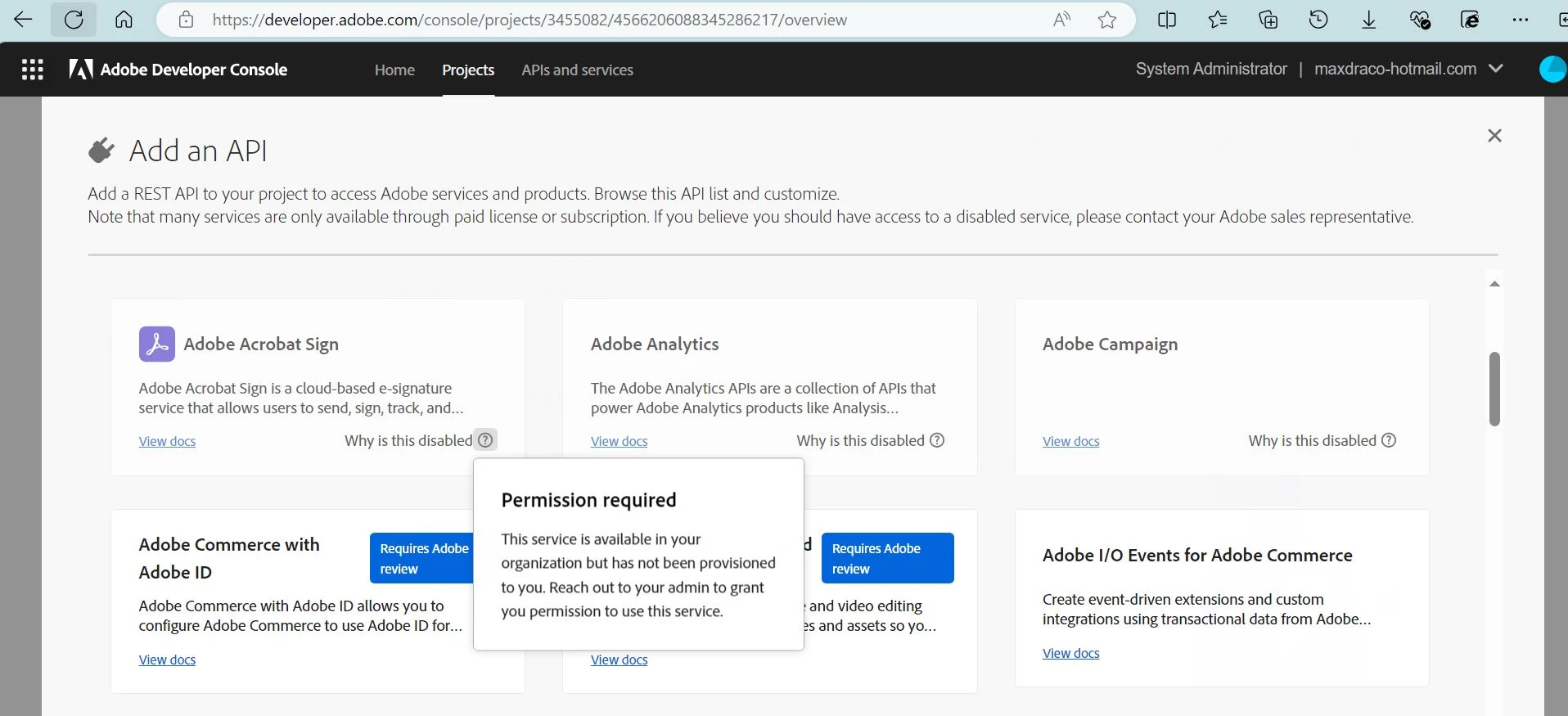Viewport: 1568px width, 716px height.
Task: Click help icon on Adobe Analytics card
Action: click(x=937, y=440)
